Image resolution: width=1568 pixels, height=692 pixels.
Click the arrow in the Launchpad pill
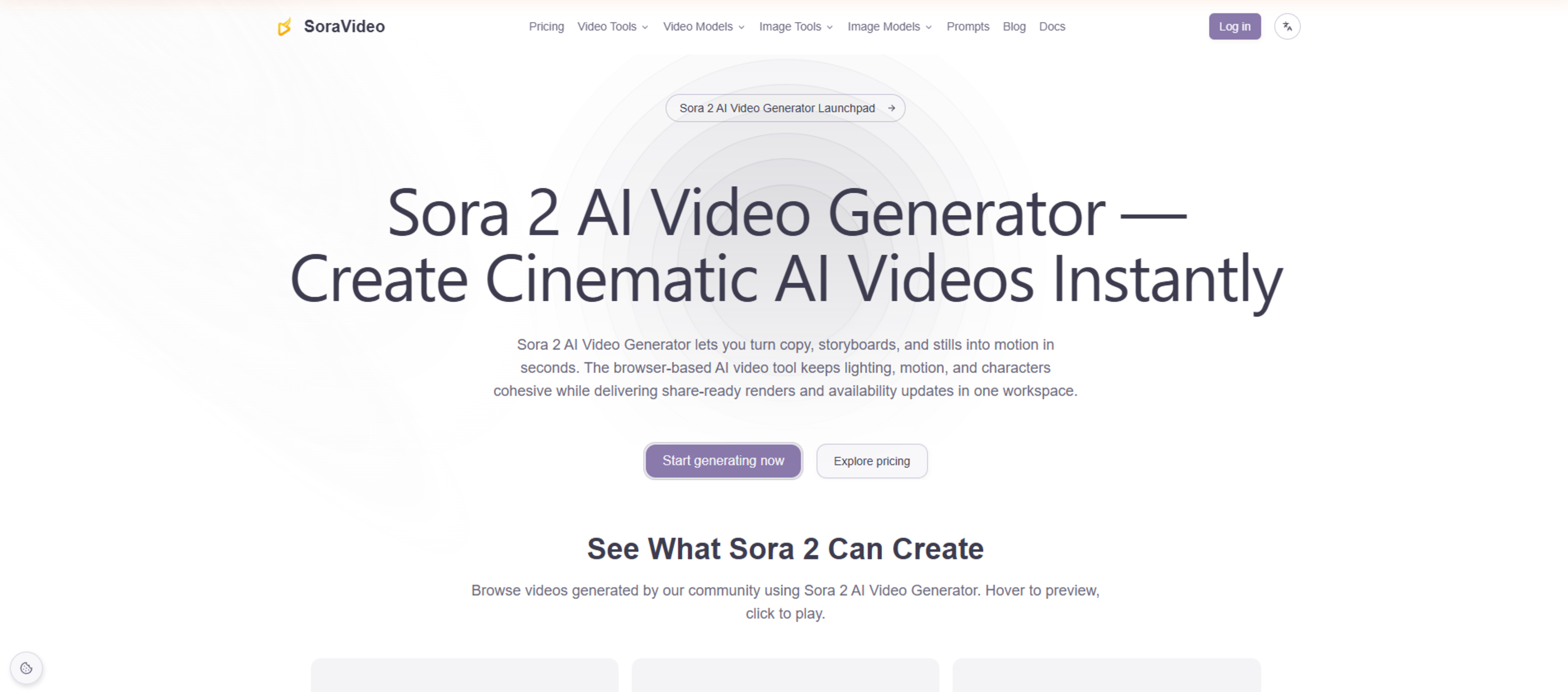[891, 108]
